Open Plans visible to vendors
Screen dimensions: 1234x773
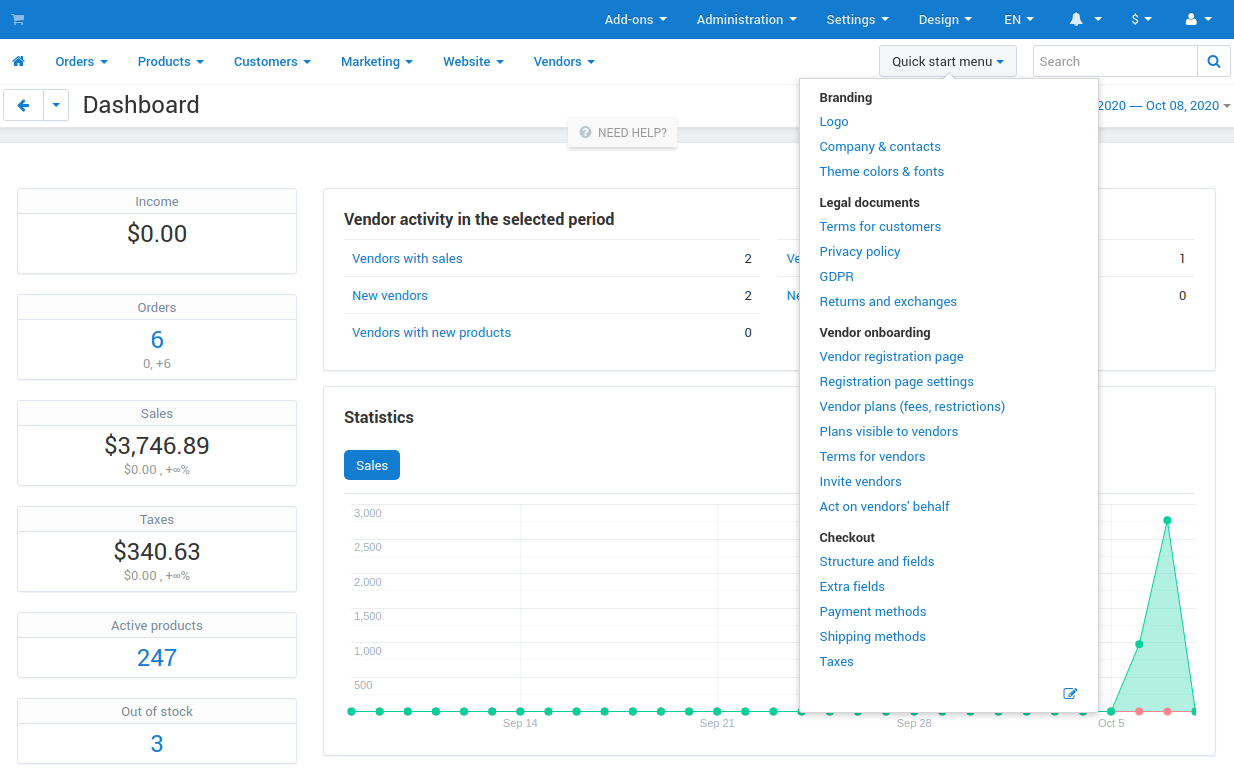point(889,432)
